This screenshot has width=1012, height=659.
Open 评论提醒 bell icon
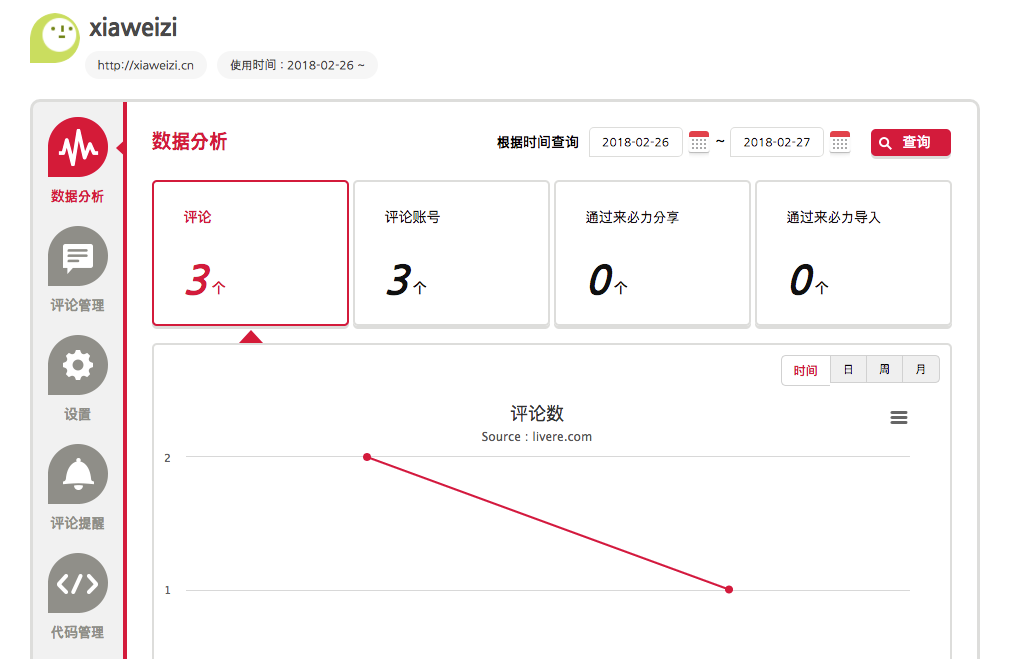(77, 474)
